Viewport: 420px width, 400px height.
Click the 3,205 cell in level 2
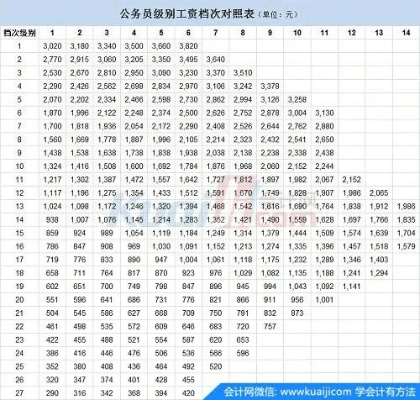click(x=134, y=59)
